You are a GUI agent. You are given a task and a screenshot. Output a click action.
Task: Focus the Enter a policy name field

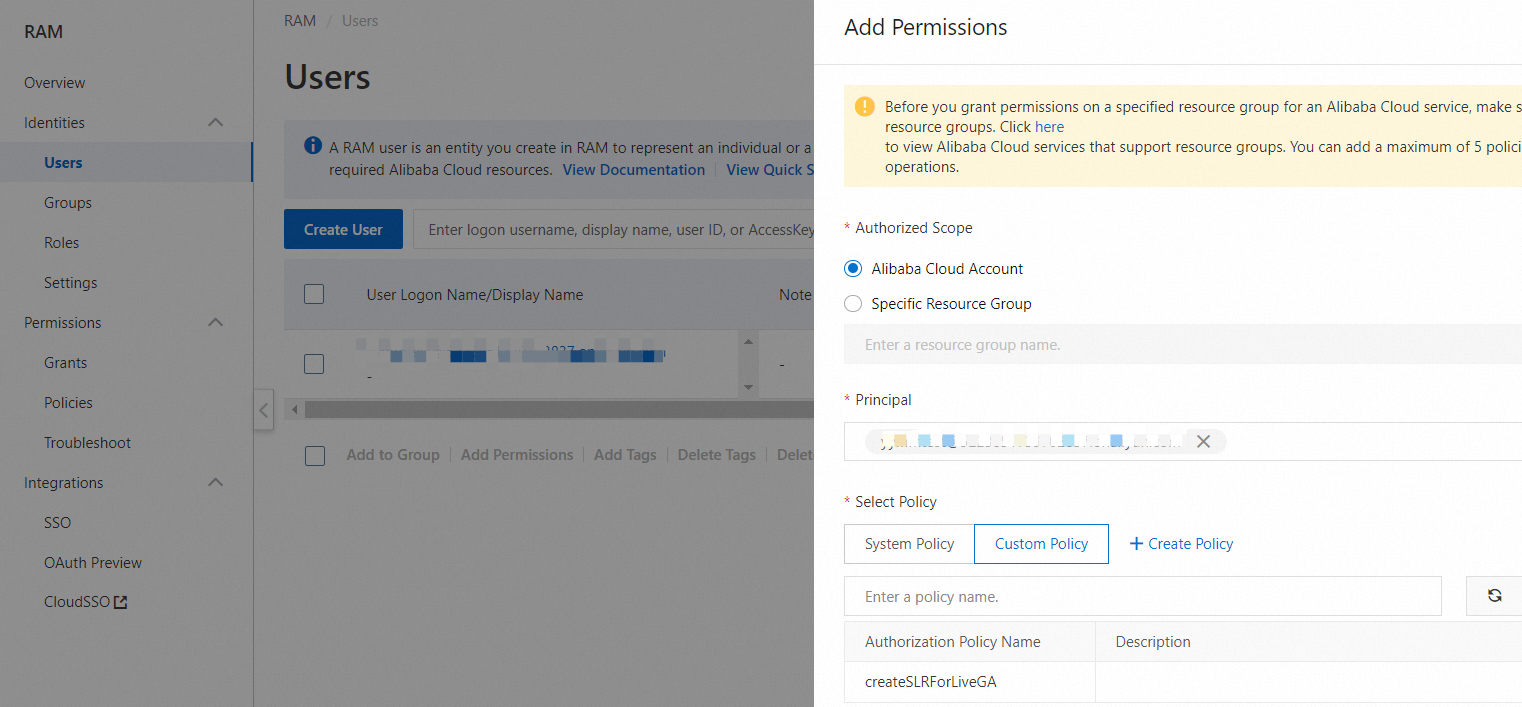[x=1143, y=596]
